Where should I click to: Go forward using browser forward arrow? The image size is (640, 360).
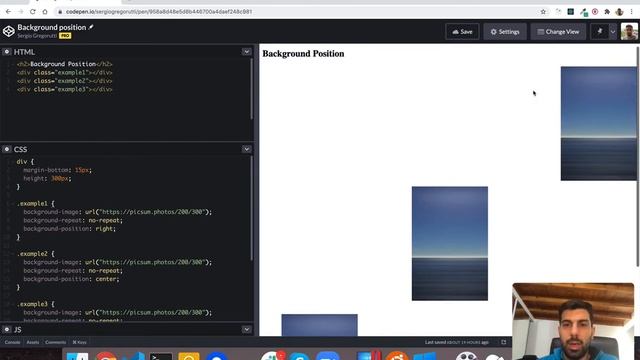tap(20, 11)
